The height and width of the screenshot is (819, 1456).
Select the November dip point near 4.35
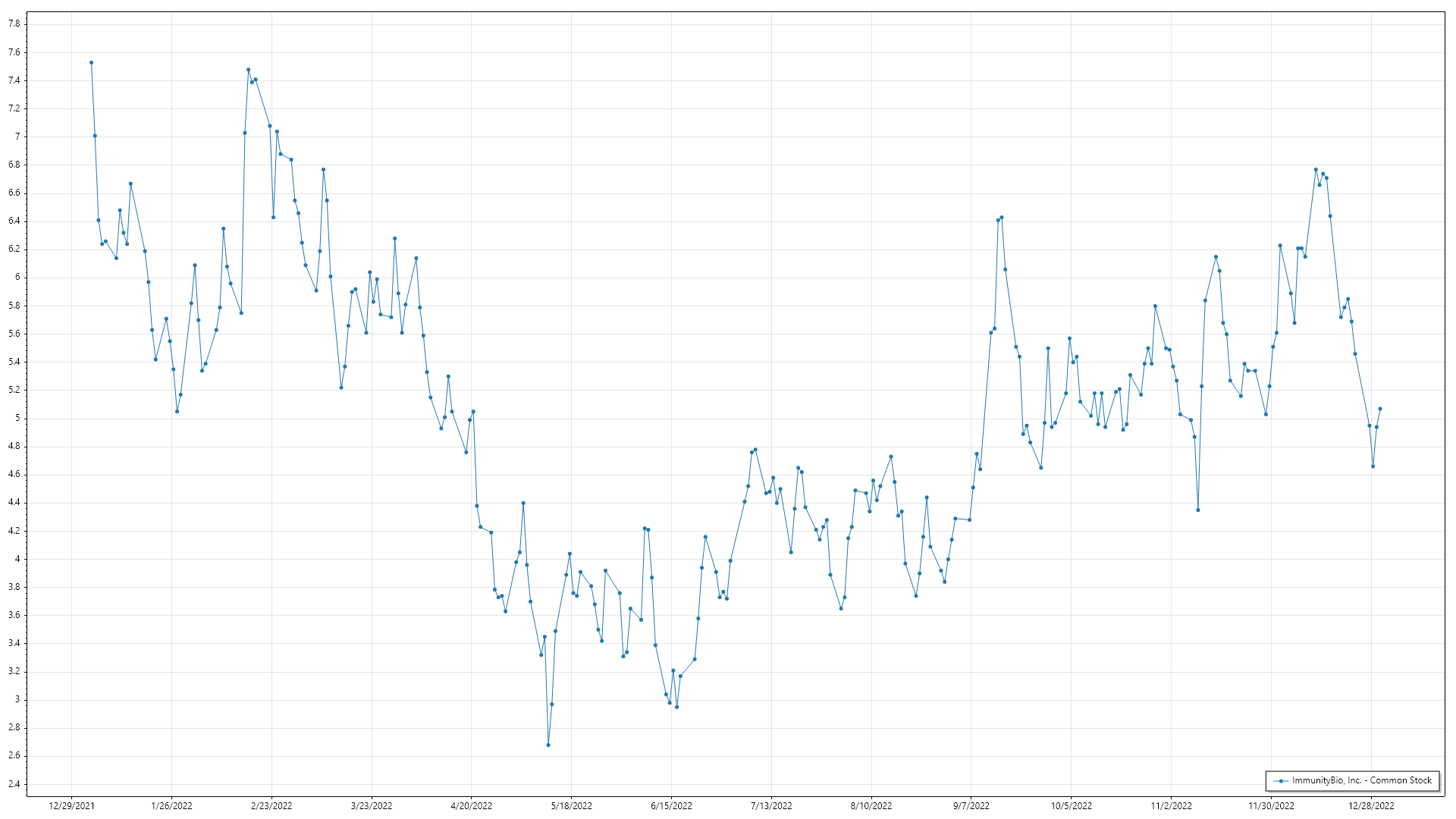[1198, 510]
